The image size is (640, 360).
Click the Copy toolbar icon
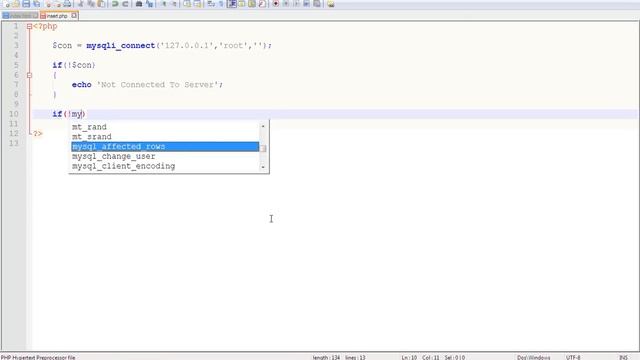[91, 4]
